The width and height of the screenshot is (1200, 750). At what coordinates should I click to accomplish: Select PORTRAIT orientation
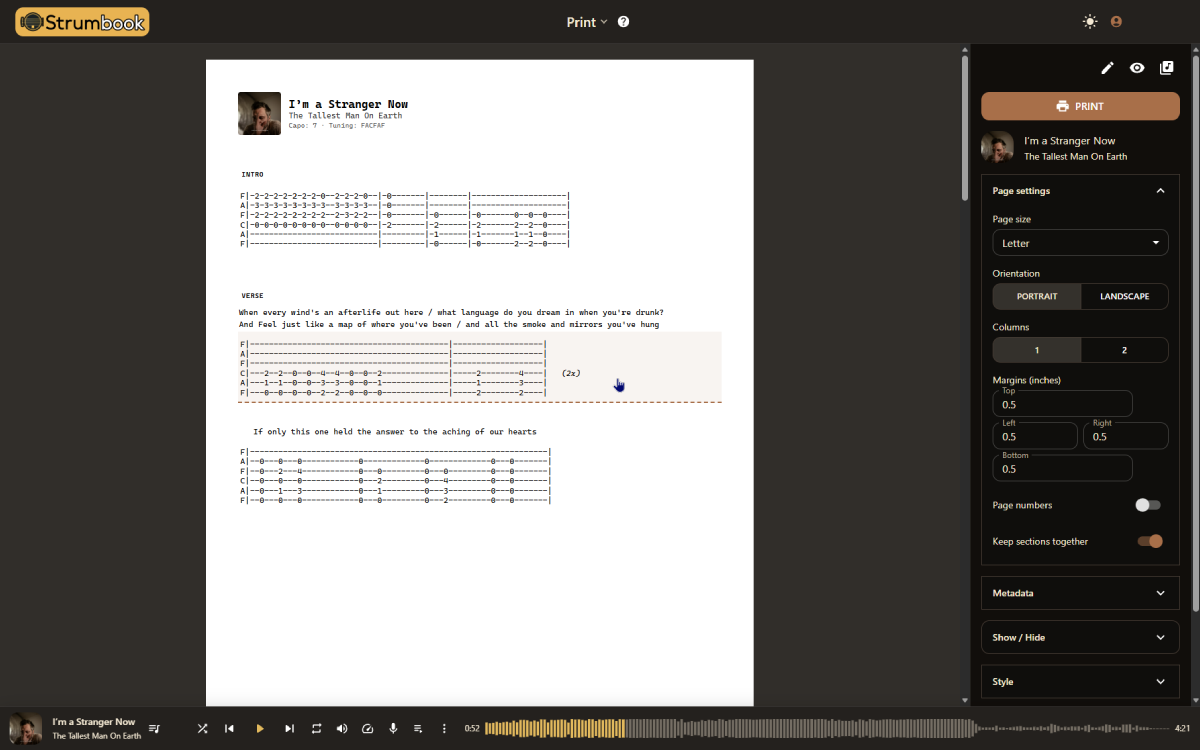[1037, 296]
